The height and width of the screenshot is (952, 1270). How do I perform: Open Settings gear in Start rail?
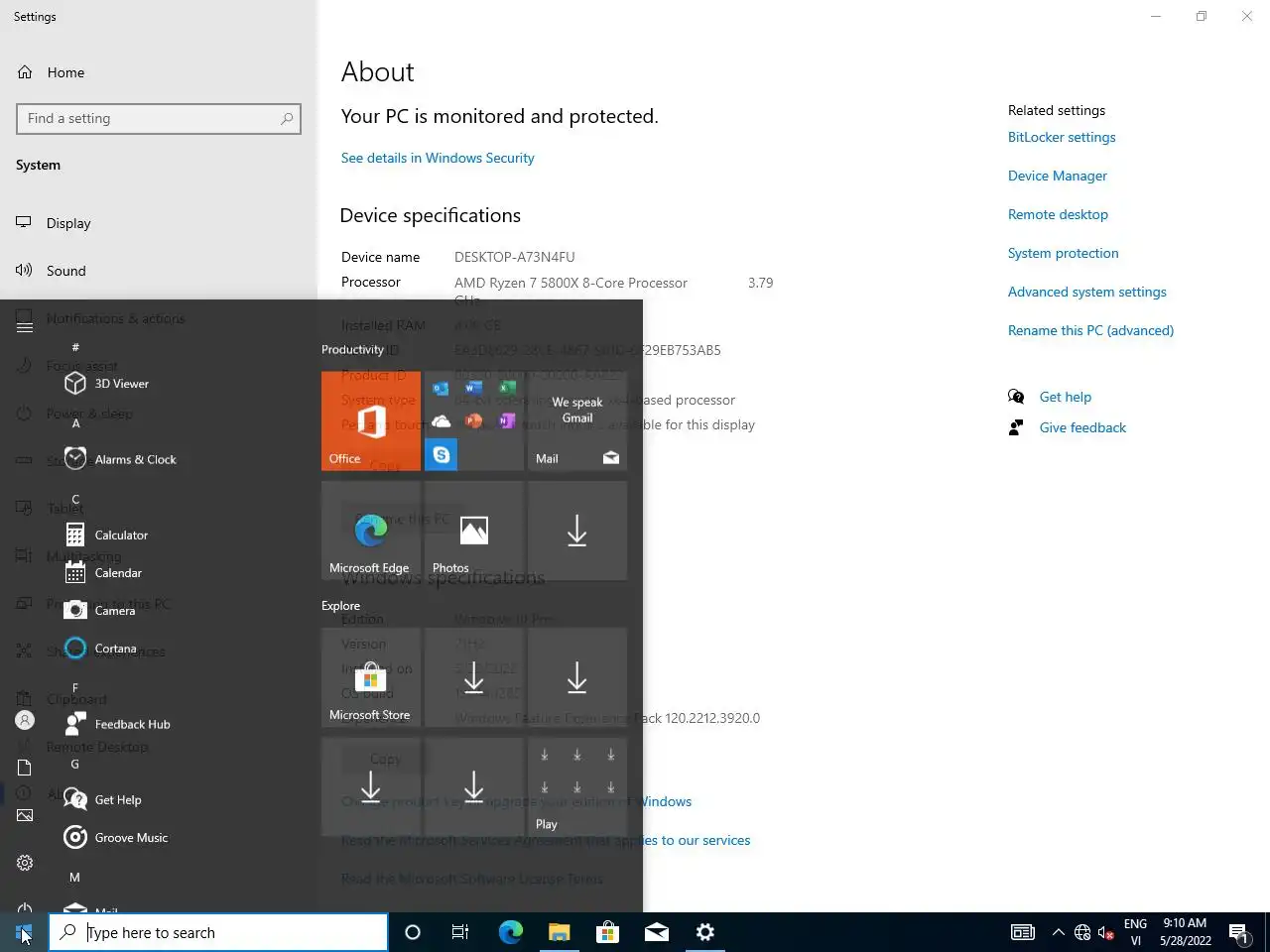25,863
